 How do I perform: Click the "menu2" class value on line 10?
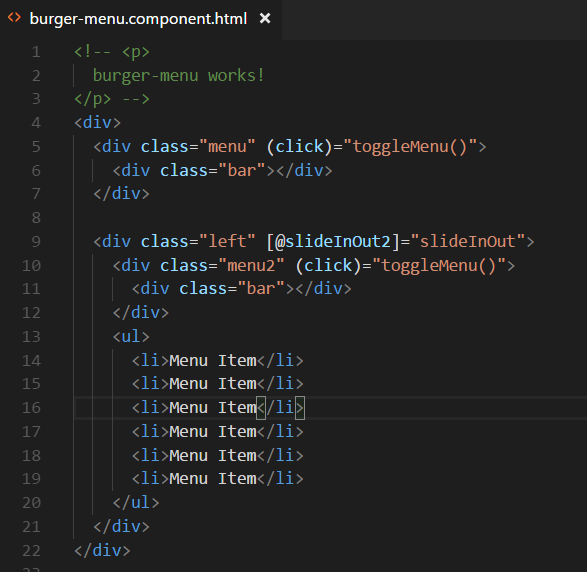point(251,265)
